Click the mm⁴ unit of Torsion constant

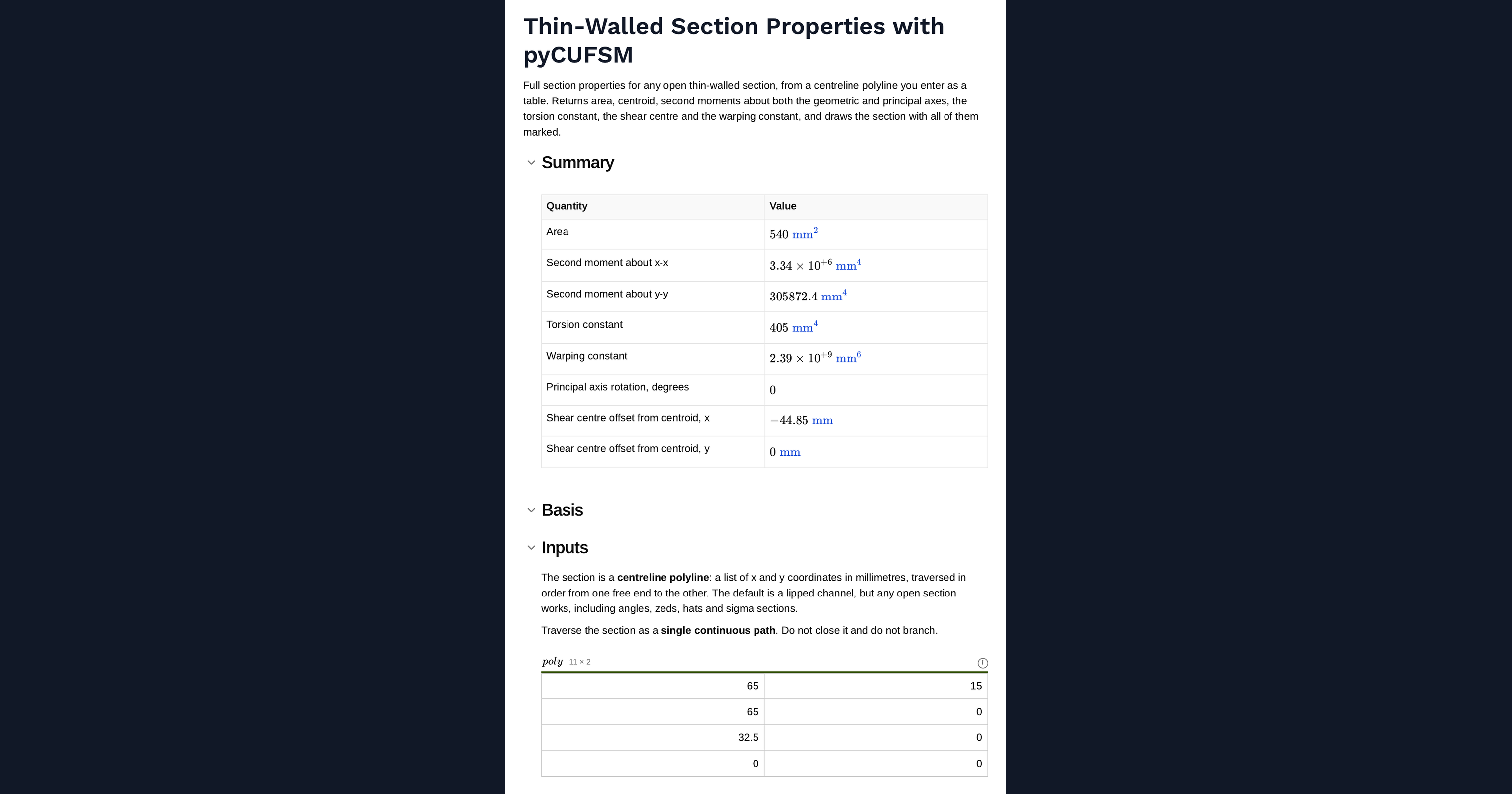pyautogui.click(x=805, y=327)
